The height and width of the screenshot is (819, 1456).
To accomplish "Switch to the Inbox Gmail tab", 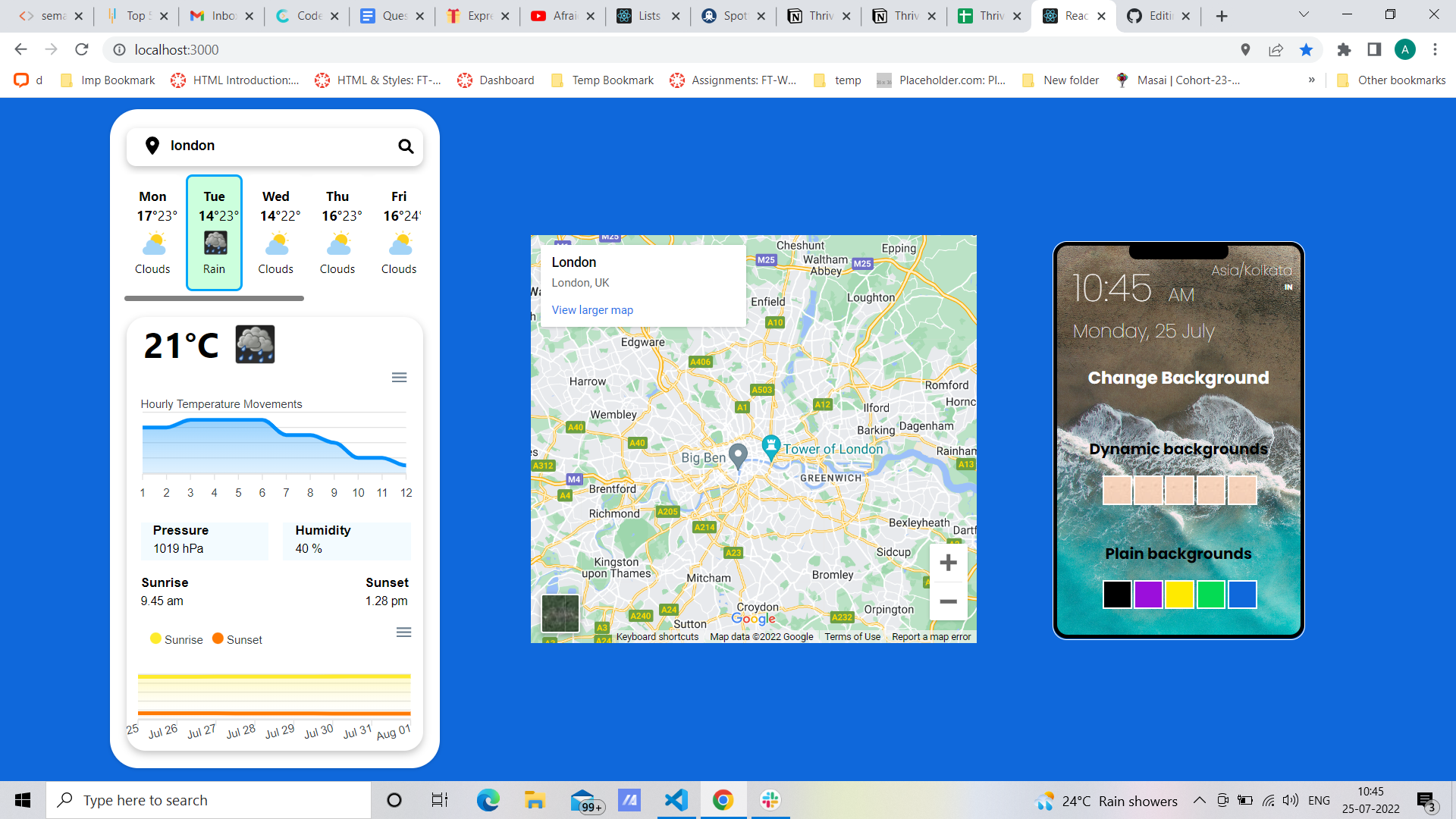I will [222, 16].
